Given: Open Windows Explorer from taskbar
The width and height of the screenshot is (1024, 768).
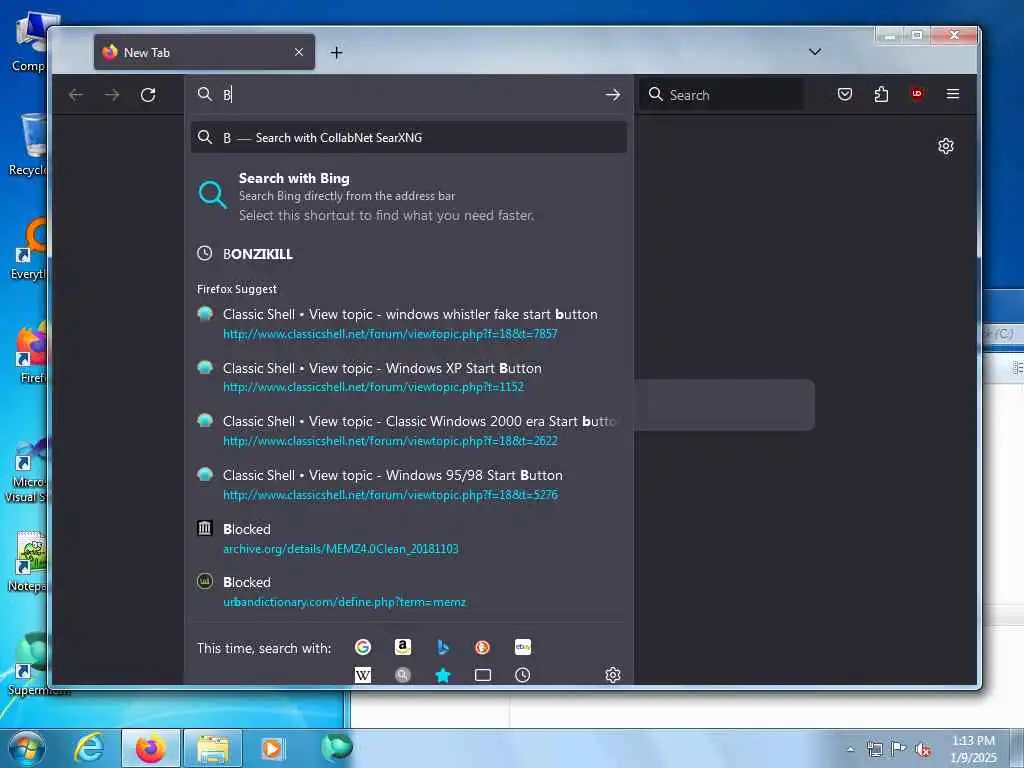Looking at the screenshot, I should point(213,748).
